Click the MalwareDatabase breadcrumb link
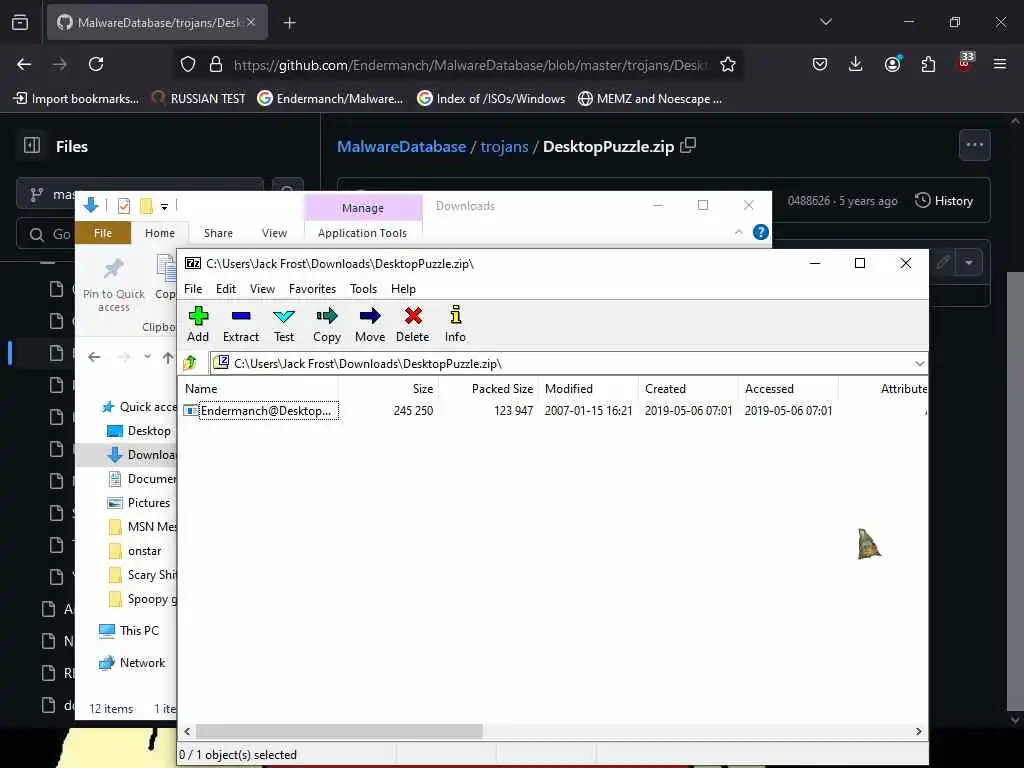This screenshot has width=1024, height=768. (401, 146)
